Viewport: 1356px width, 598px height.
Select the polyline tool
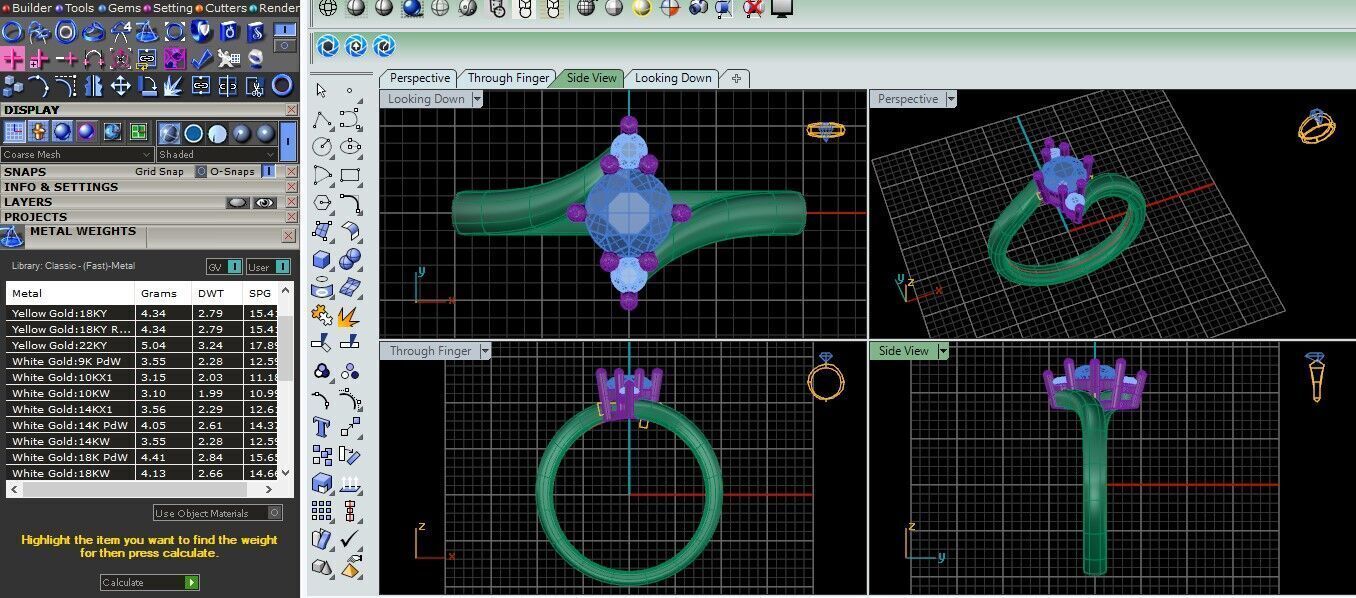click(x=322, y=120)
